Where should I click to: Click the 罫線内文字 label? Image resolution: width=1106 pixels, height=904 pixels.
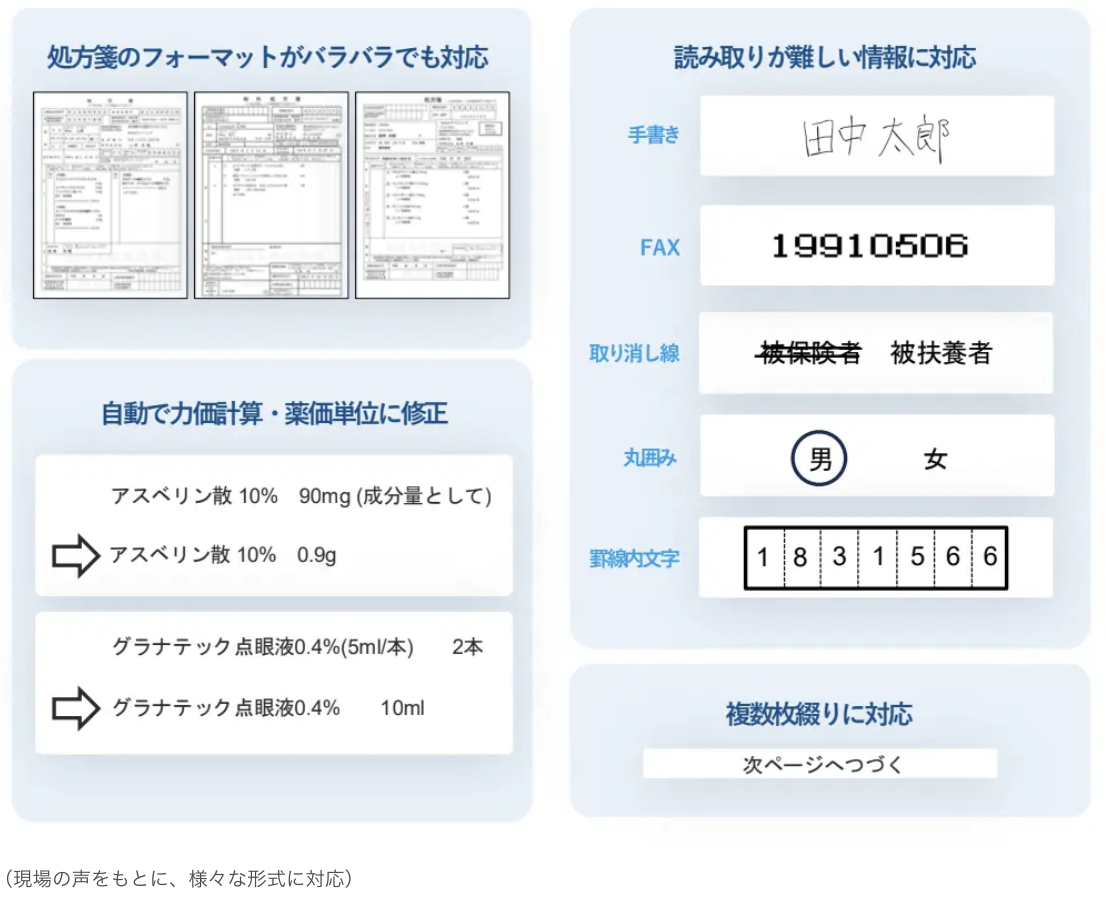pyautogui.click(x=634, y=559)
